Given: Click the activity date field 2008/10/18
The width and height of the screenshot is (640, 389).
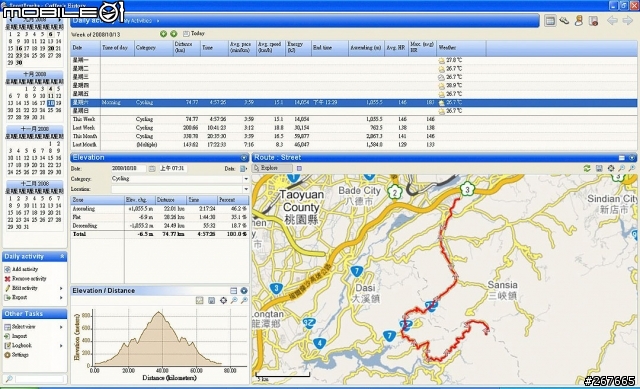Looking at the screenshot, I should (x=128, y=168).
